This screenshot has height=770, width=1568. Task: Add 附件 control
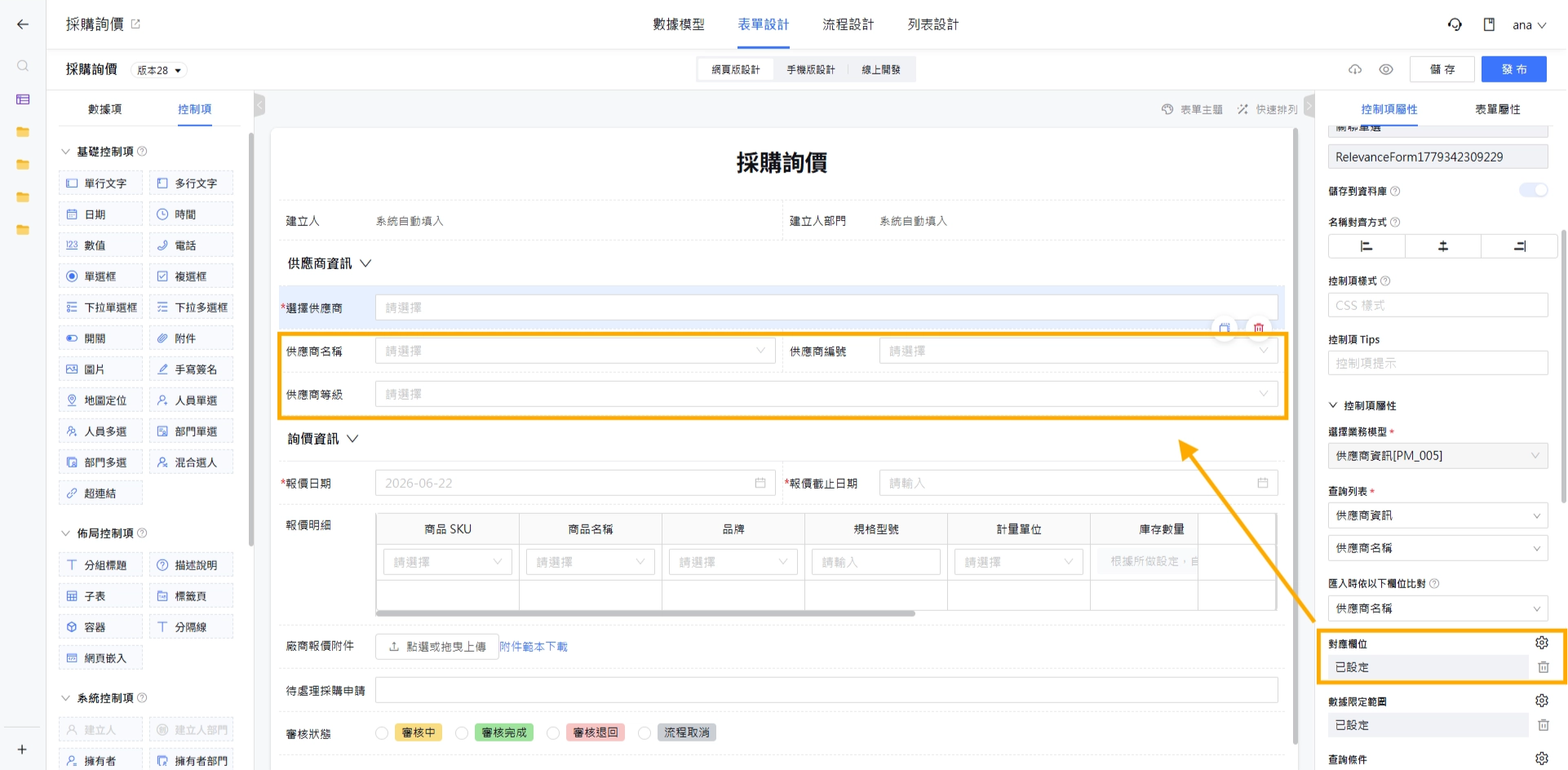191,339
